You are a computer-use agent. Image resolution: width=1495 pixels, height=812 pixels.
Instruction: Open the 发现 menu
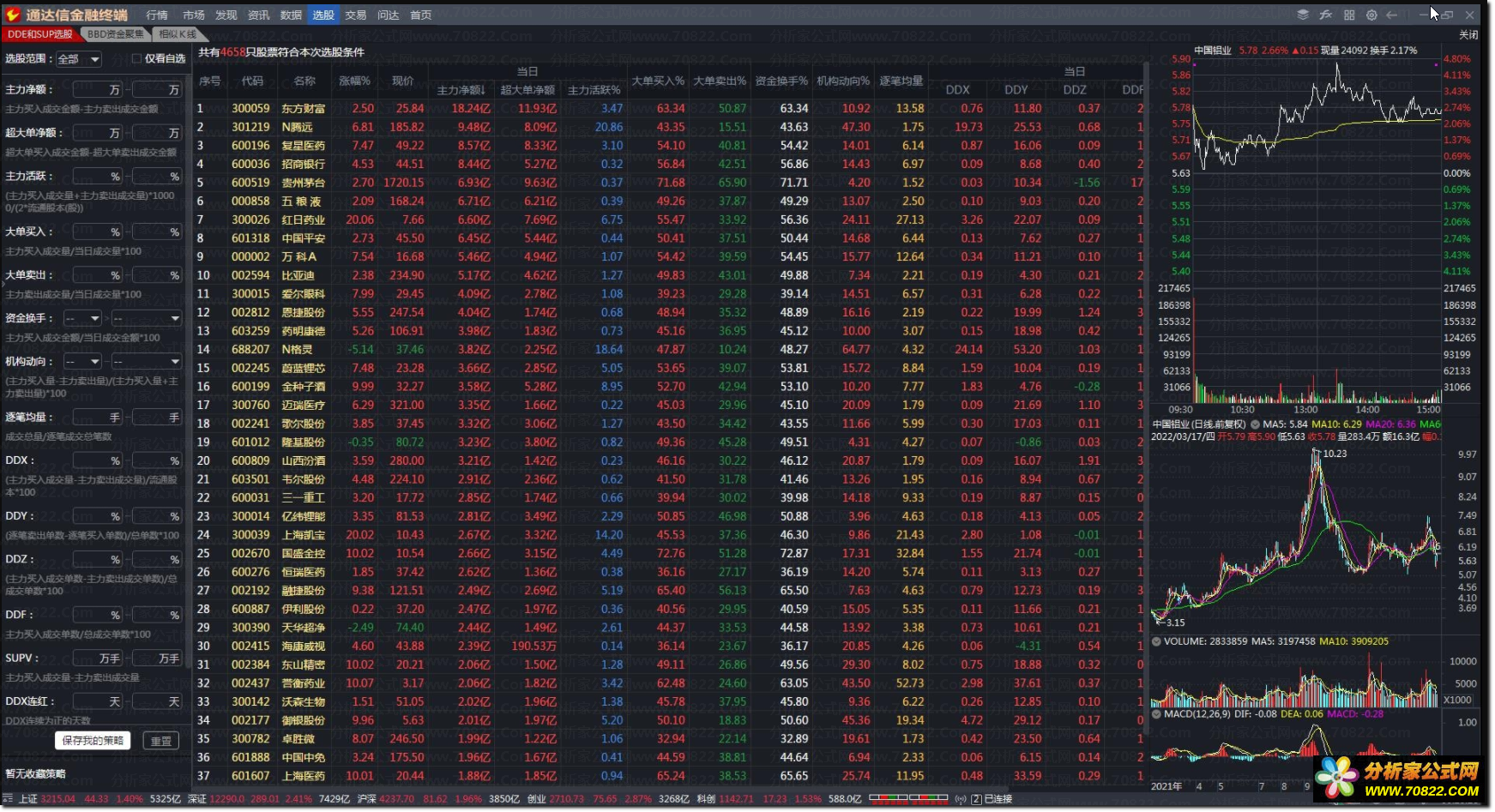tap(226, 15)
